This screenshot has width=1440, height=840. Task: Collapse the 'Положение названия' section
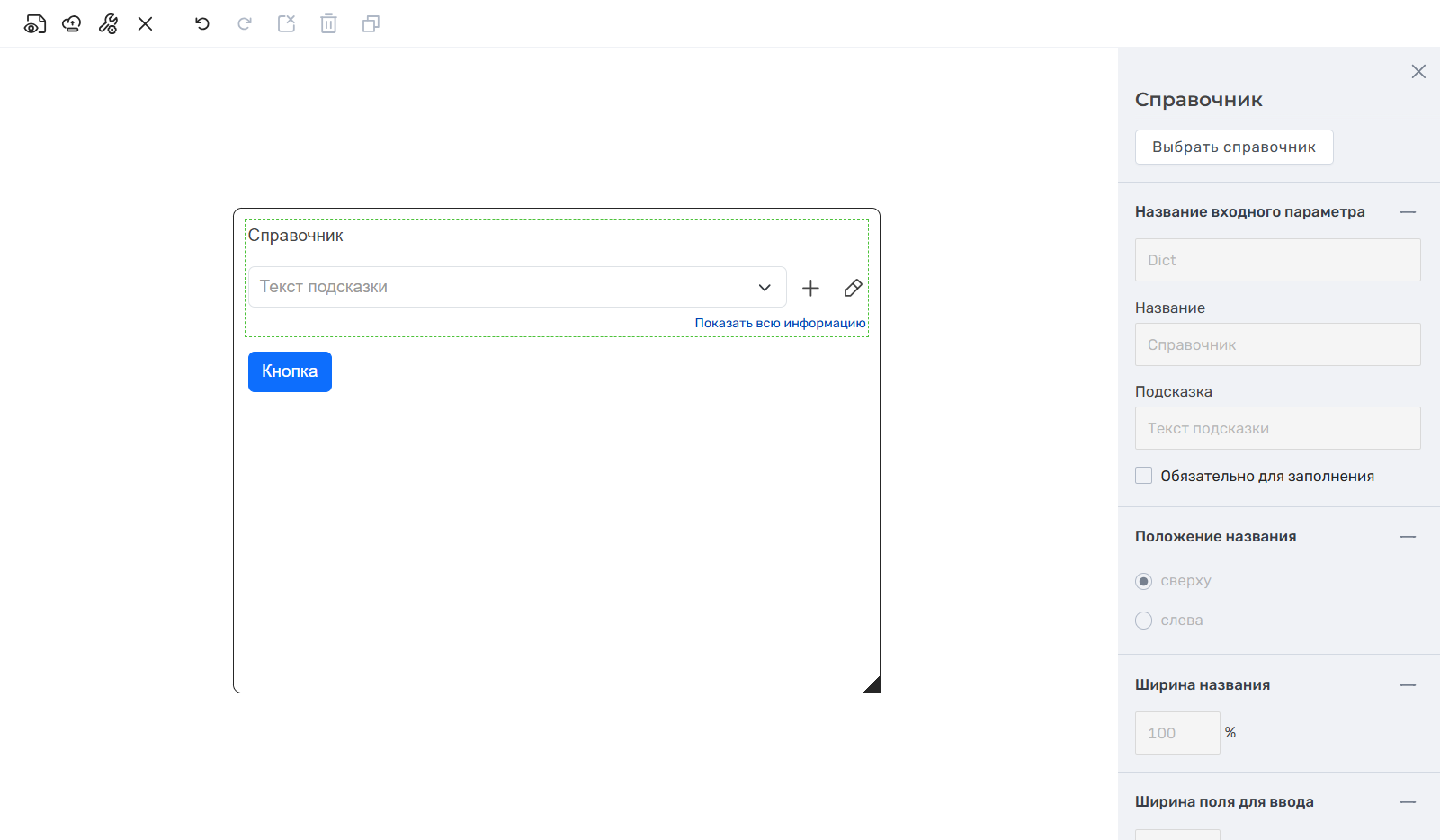(x=1408, y=537)
